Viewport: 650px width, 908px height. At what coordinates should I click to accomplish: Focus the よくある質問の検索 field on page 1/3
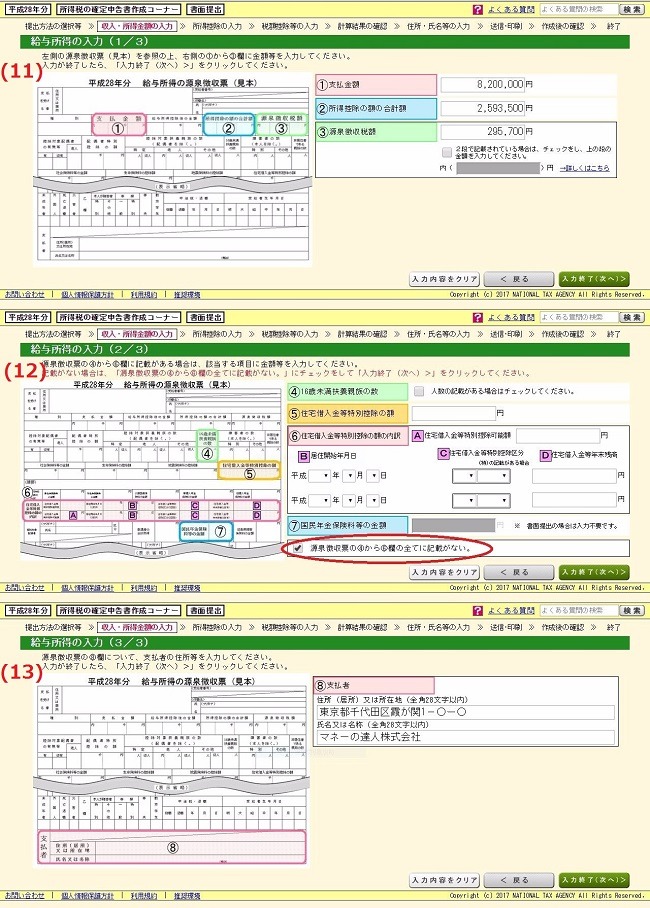pyautogui.click(x=578, y=10)
